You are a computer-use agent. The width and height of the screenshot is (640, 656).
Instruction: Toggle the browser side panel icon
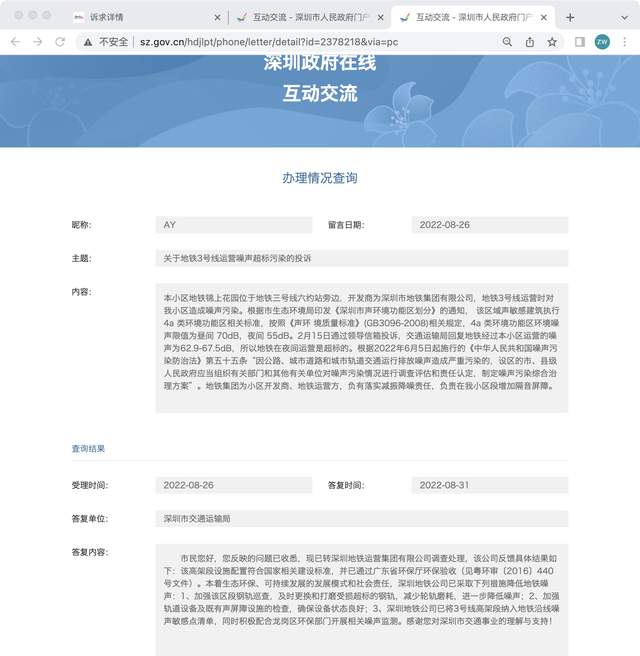580,42
